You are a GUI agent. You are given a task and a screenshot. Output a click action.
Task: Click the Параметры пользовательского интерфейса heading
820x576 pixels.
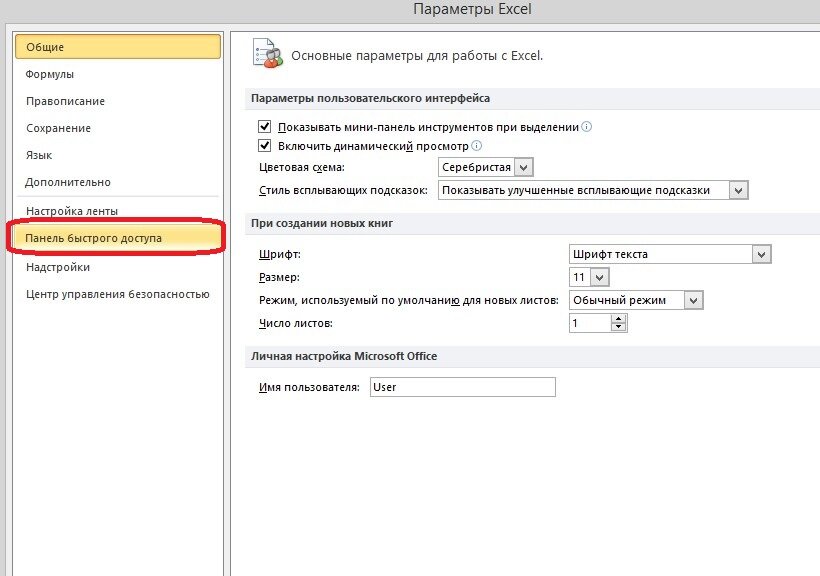click(x=370, y=98)
